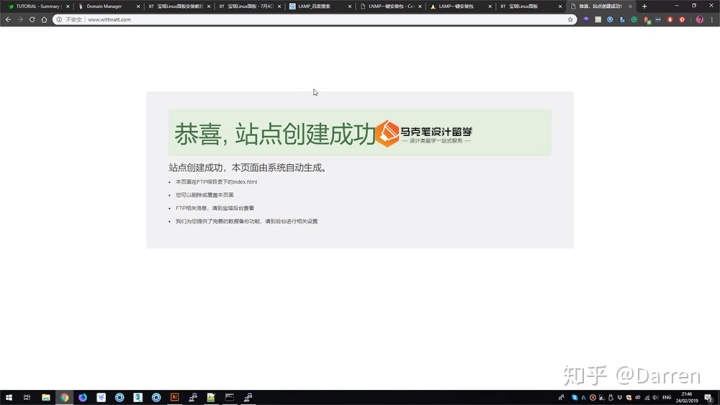Open File Explorer from the taskbar
Image resolution: width=720 pixels, height=405 pixels.
tap(46, 397)
